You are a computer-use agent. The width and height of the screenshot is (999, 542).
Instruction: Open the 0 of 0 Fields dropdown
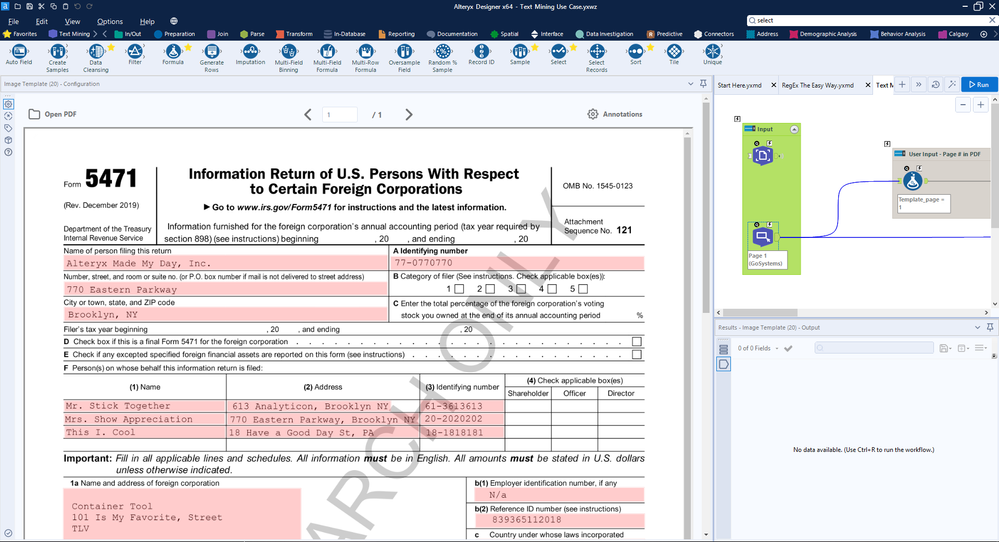coord(758,348)
